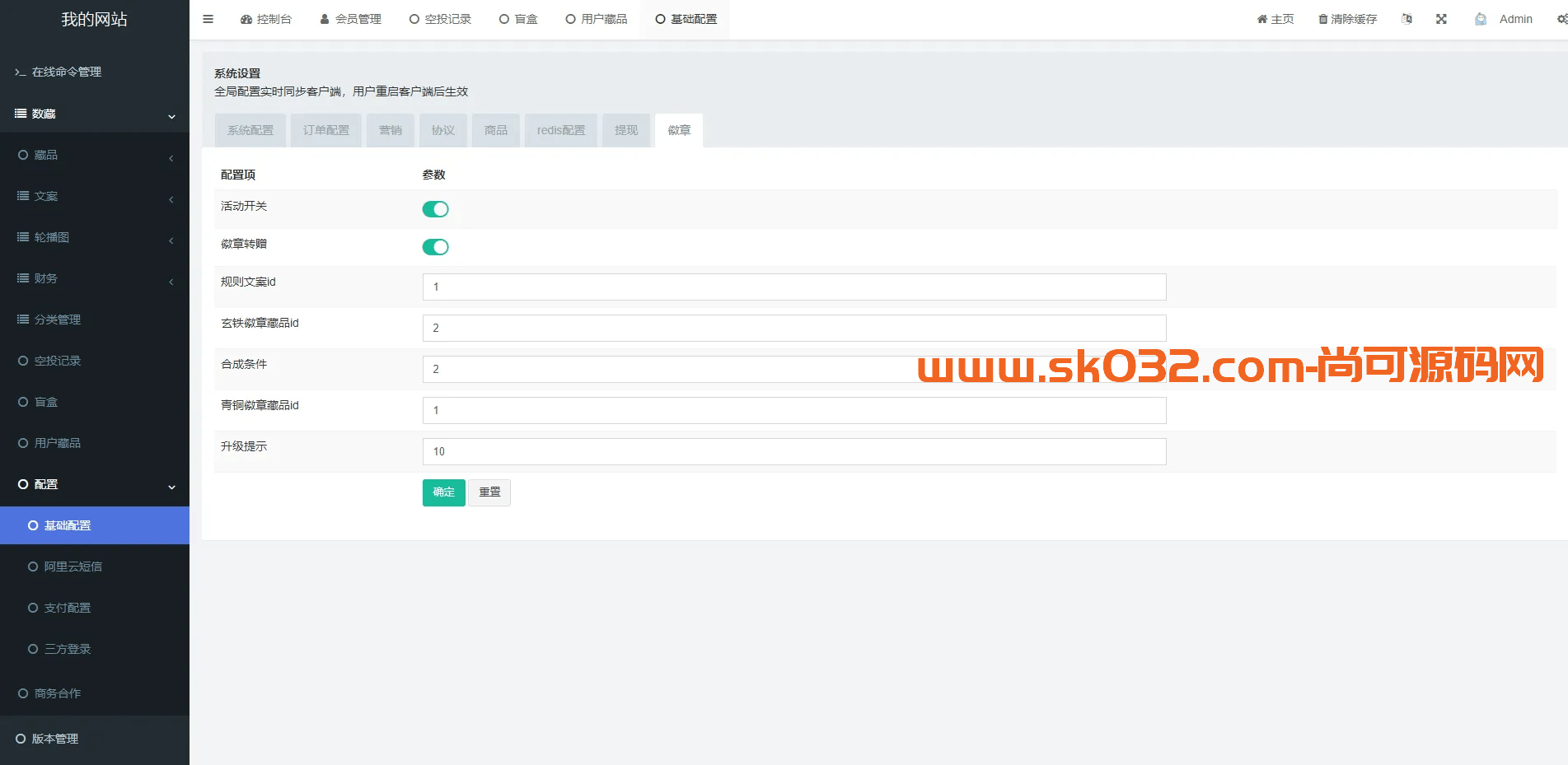Click into the 合成条件 input field
The height and width of the screenshot is (765, 1568).
794,369
